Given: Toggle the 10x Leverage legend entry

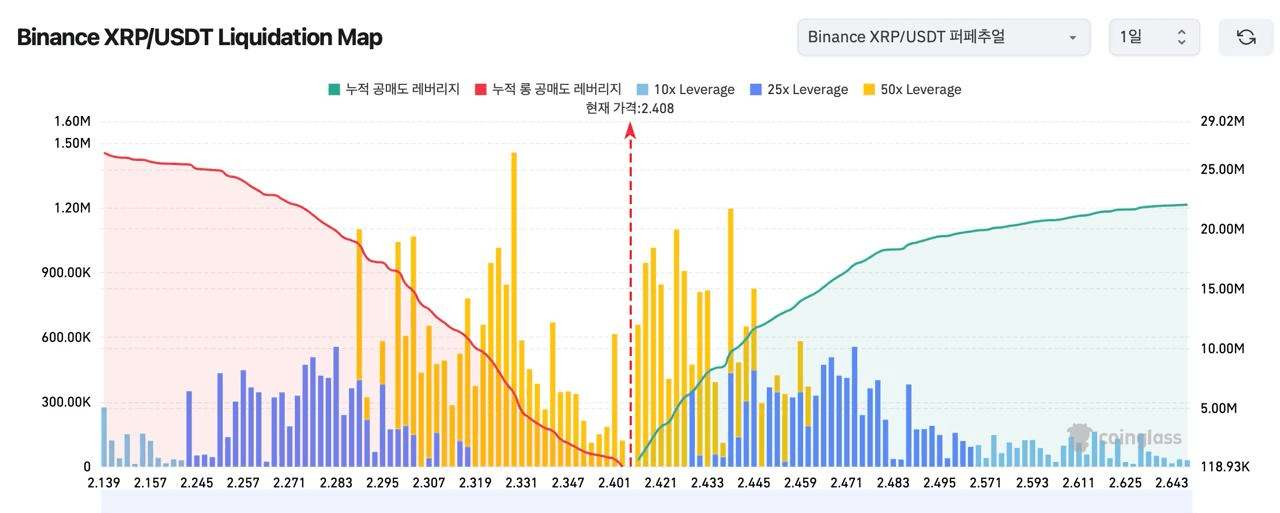Looking at the screenshot, I should pos(685,89).
